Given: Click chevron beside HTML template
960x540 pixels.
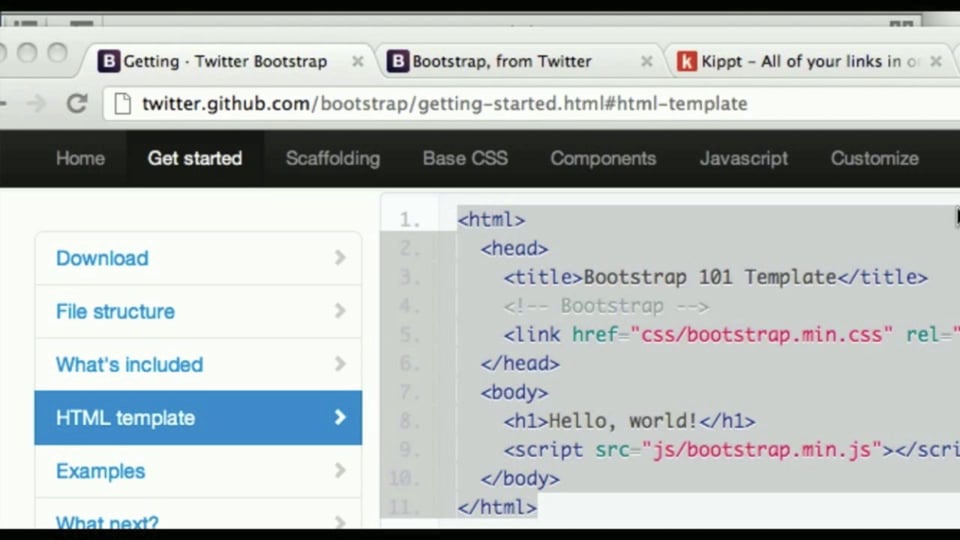Looking at the screenshot, I should pyautogui.click(x=340, y=418).
